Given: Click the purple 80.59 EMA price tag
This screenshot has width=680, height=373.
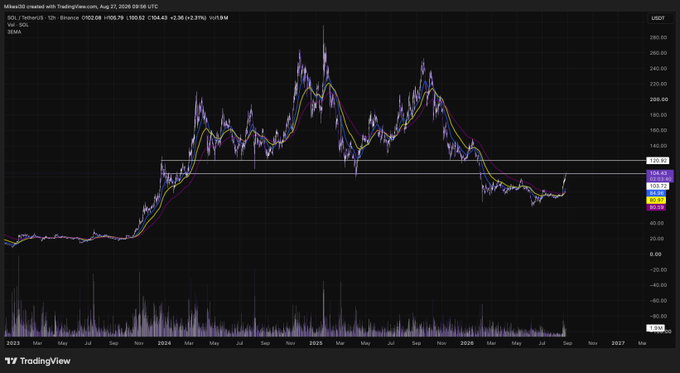Looking at the screenshot, I should [x=657, y=207].
